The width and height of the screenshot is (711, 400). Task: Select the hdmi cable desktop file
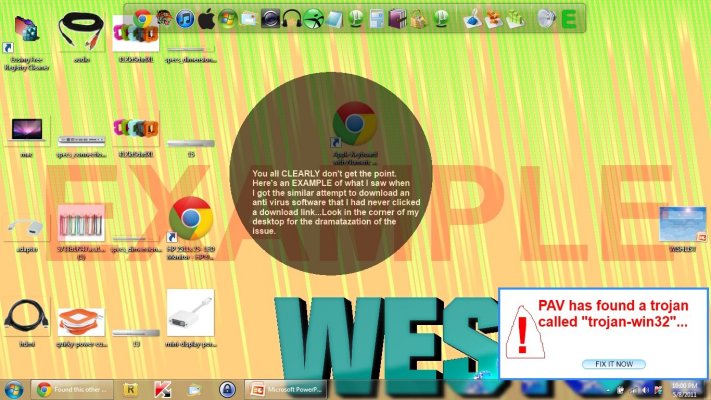[27, 323]
